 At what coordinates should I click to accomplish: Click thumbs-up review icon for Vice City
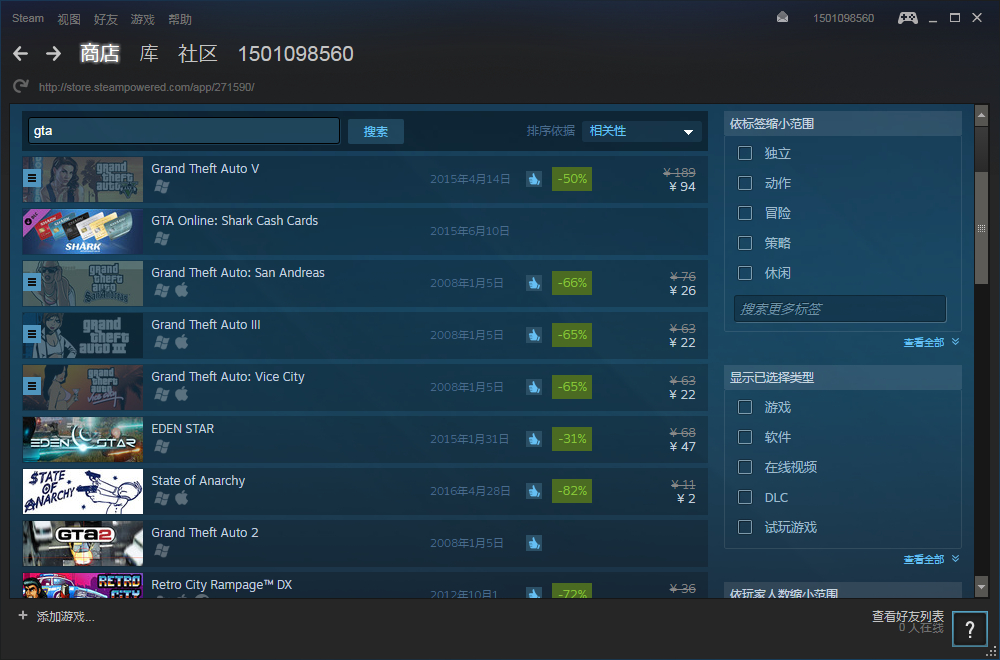[x=534, y=387]
